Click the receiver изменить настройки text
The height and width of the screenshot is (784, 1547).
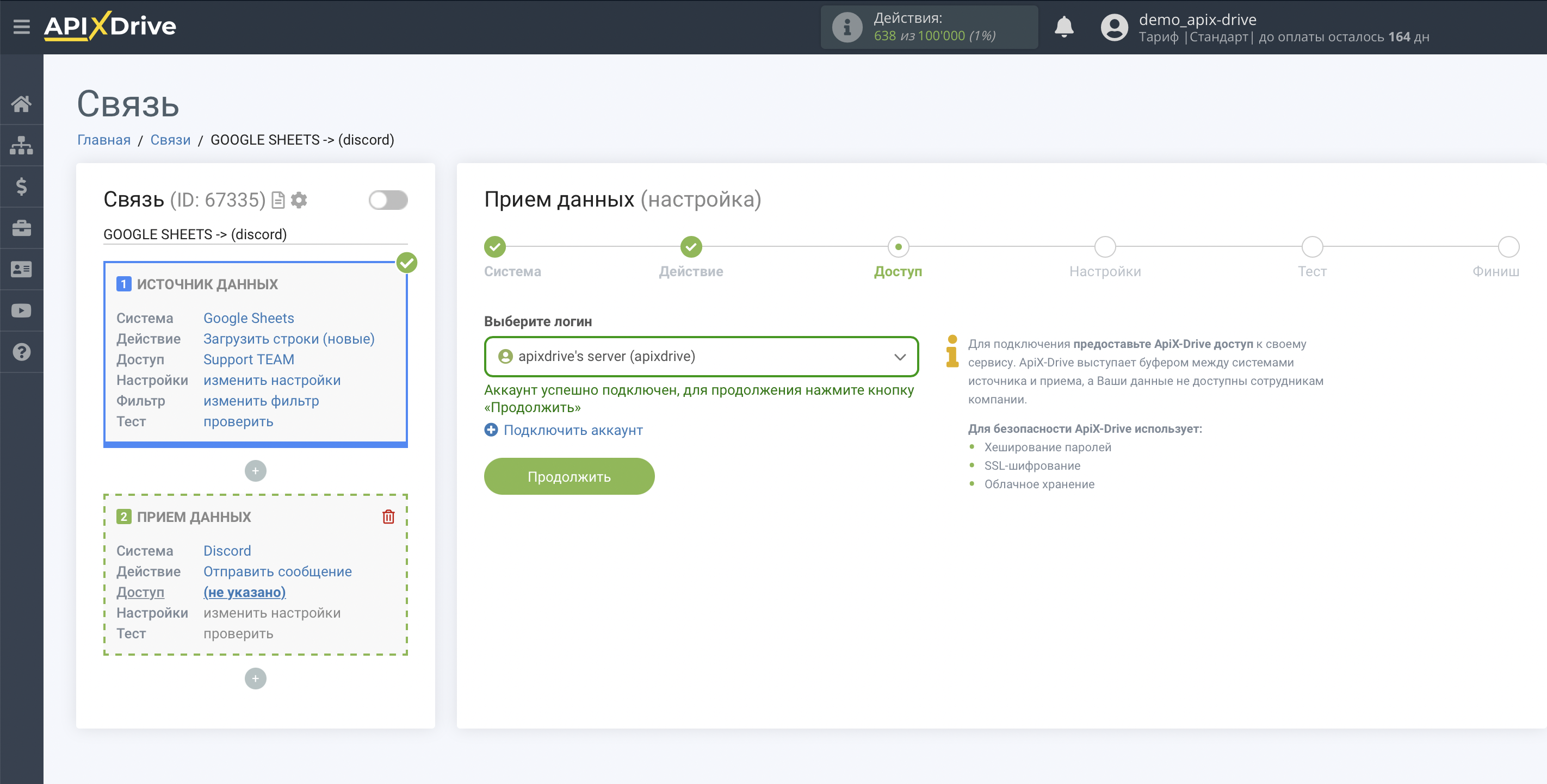271,613
